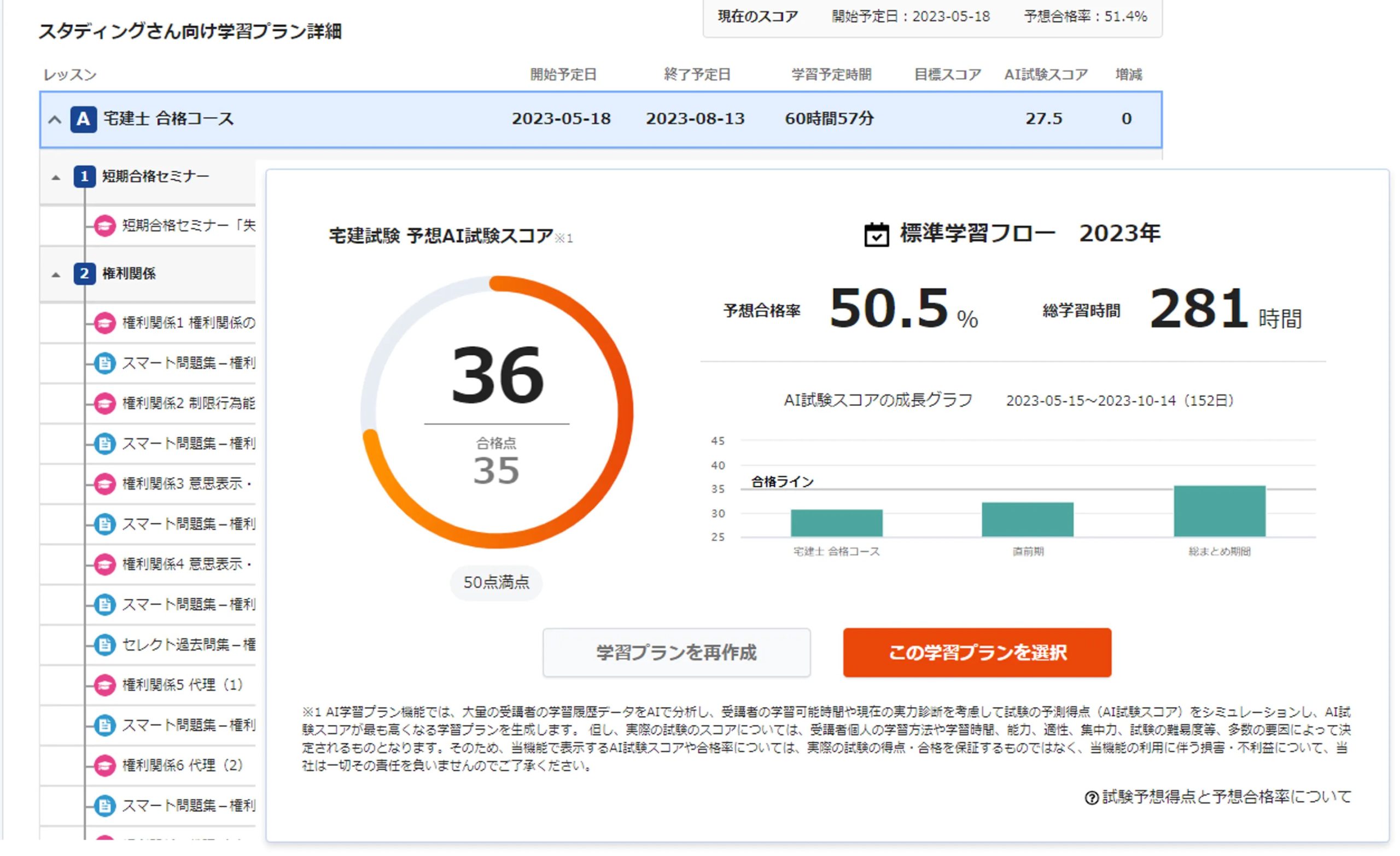Click the 目標スコア column header

[x=948, y=75]
